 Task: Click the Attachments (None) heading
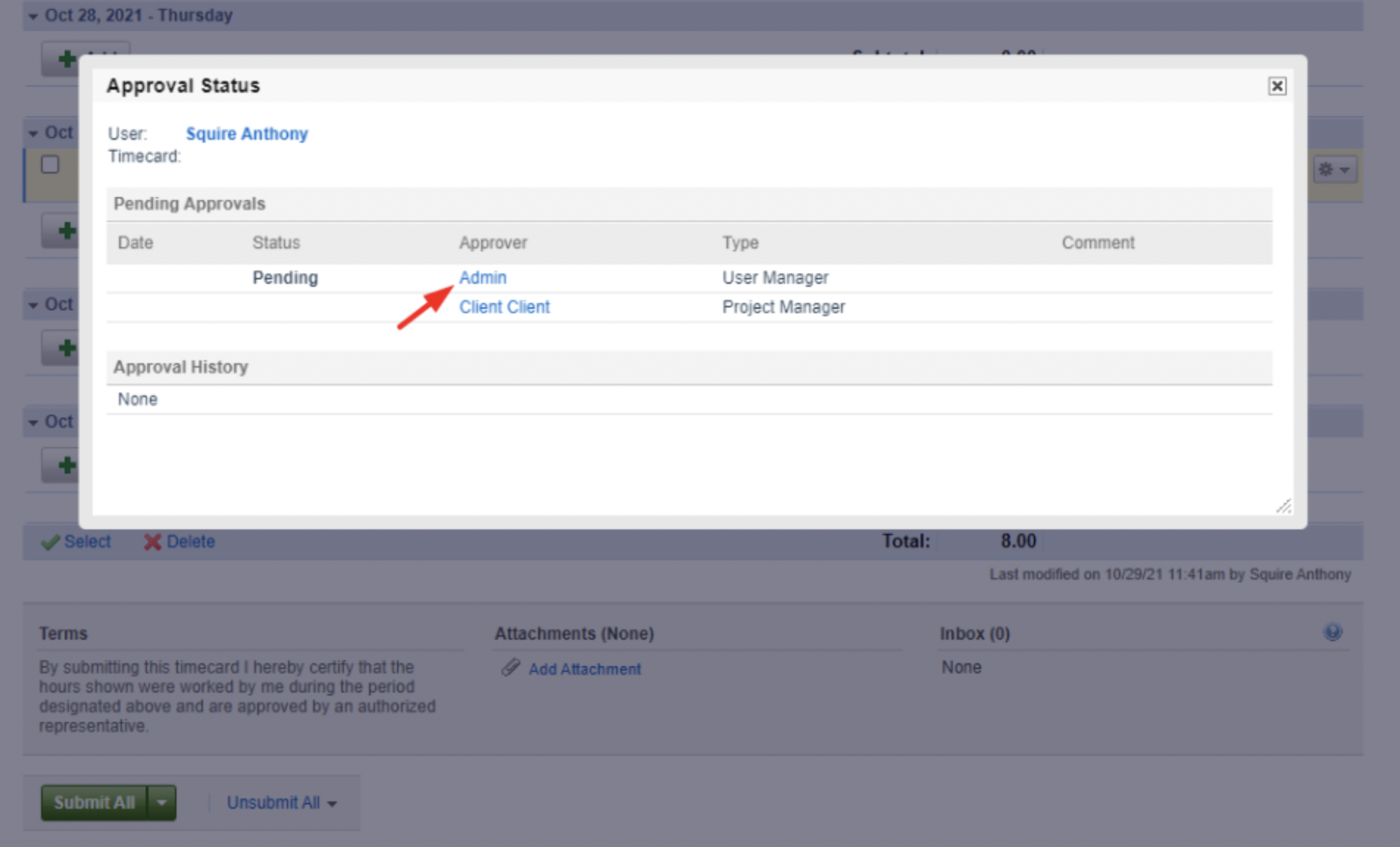pos(574,634)
